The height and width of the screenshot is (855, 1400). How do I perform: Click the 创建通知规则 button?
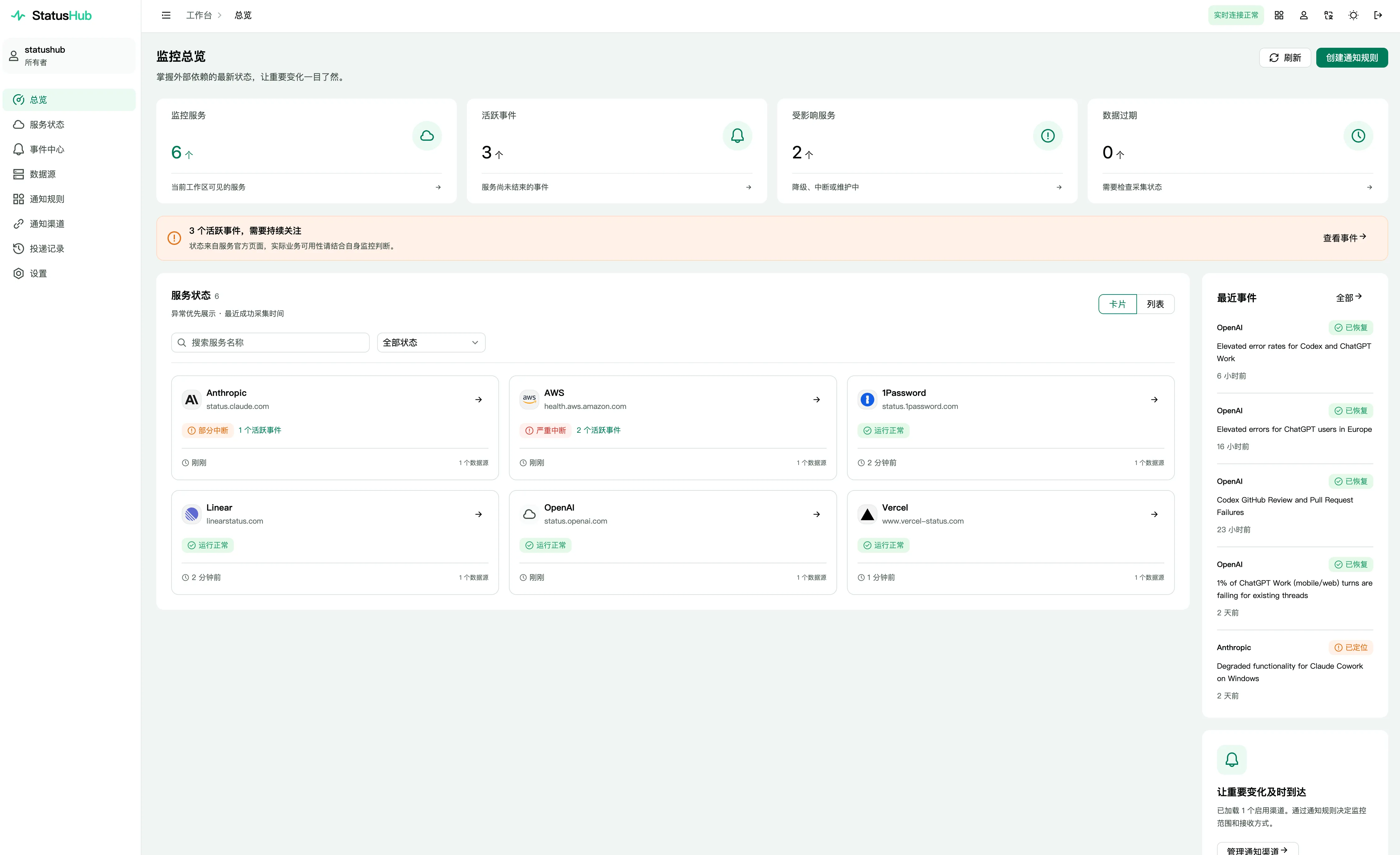point(1352,57)
